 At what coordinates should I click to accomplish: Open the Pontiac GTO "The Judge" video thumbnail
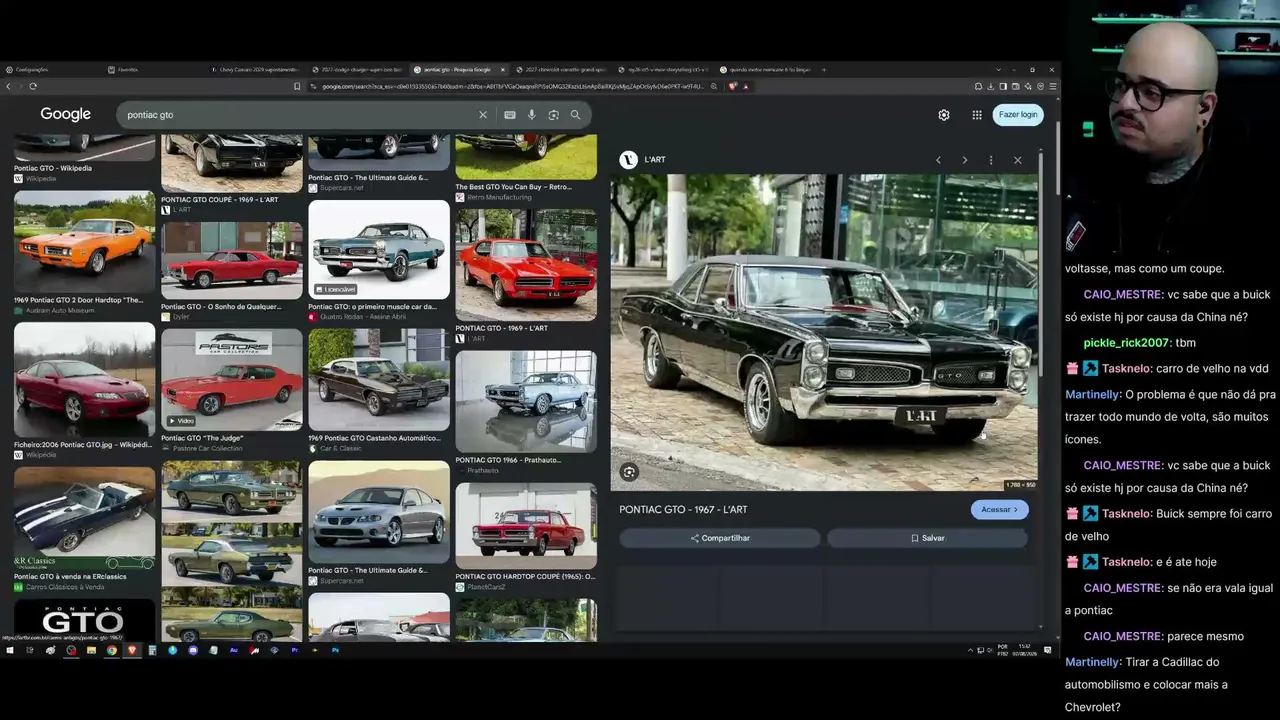tap(232, 380)
